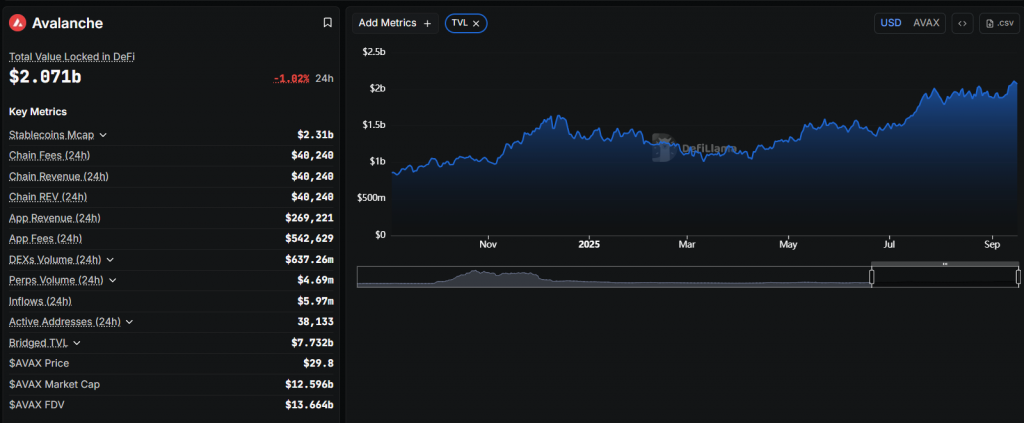This screenshot has height=423, width=1024.
Task: Click the left handle of time range slider
Action: pos(871,277)
